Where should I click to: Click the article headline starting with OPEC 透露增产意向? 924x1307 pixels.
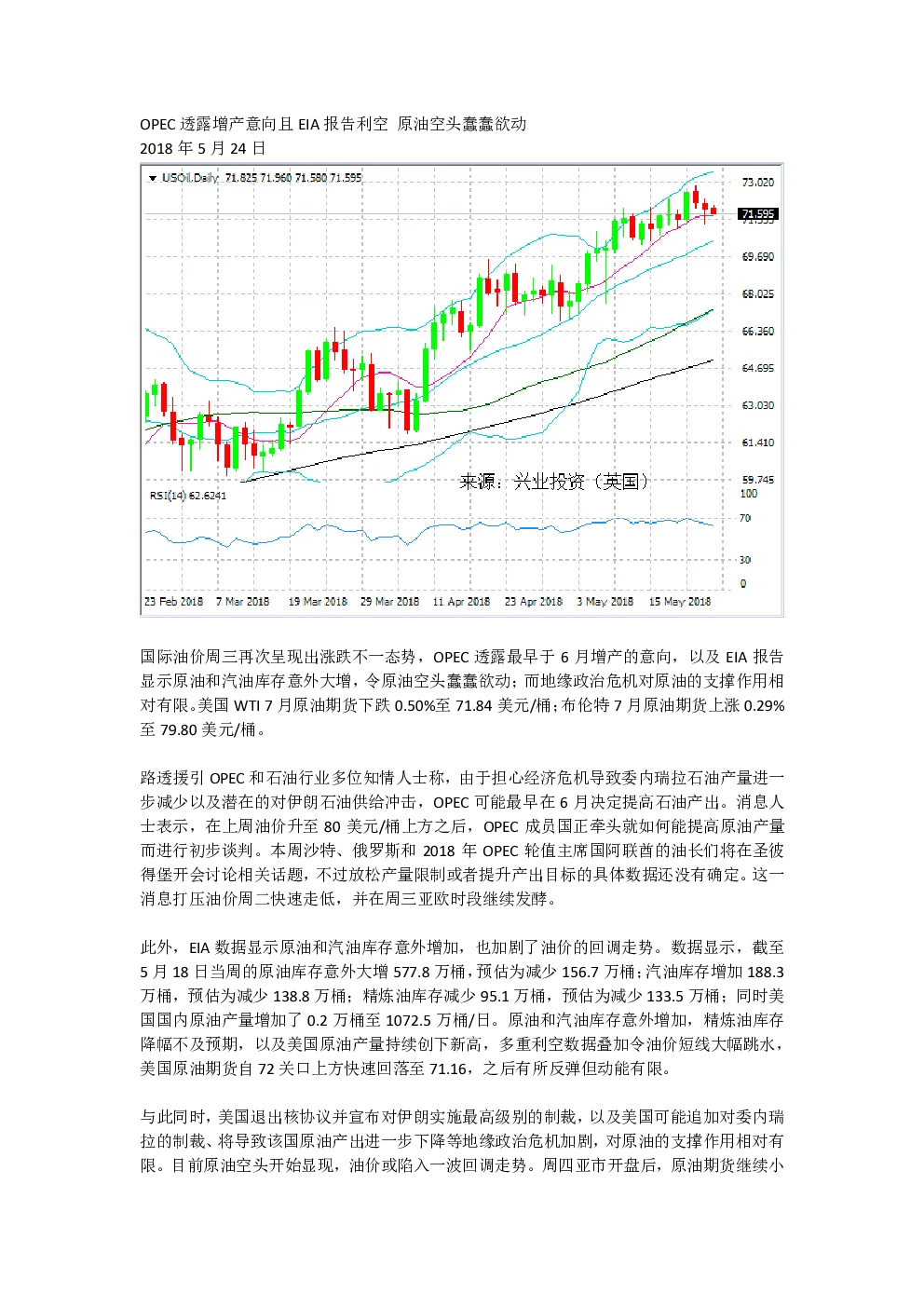pyautogui.click(x=333, y=124)
